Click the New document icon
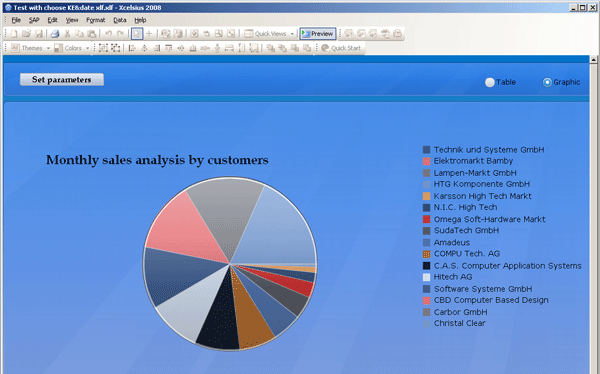Image resolution: width=600 pixels, height=374 pixels. [14, 34]
